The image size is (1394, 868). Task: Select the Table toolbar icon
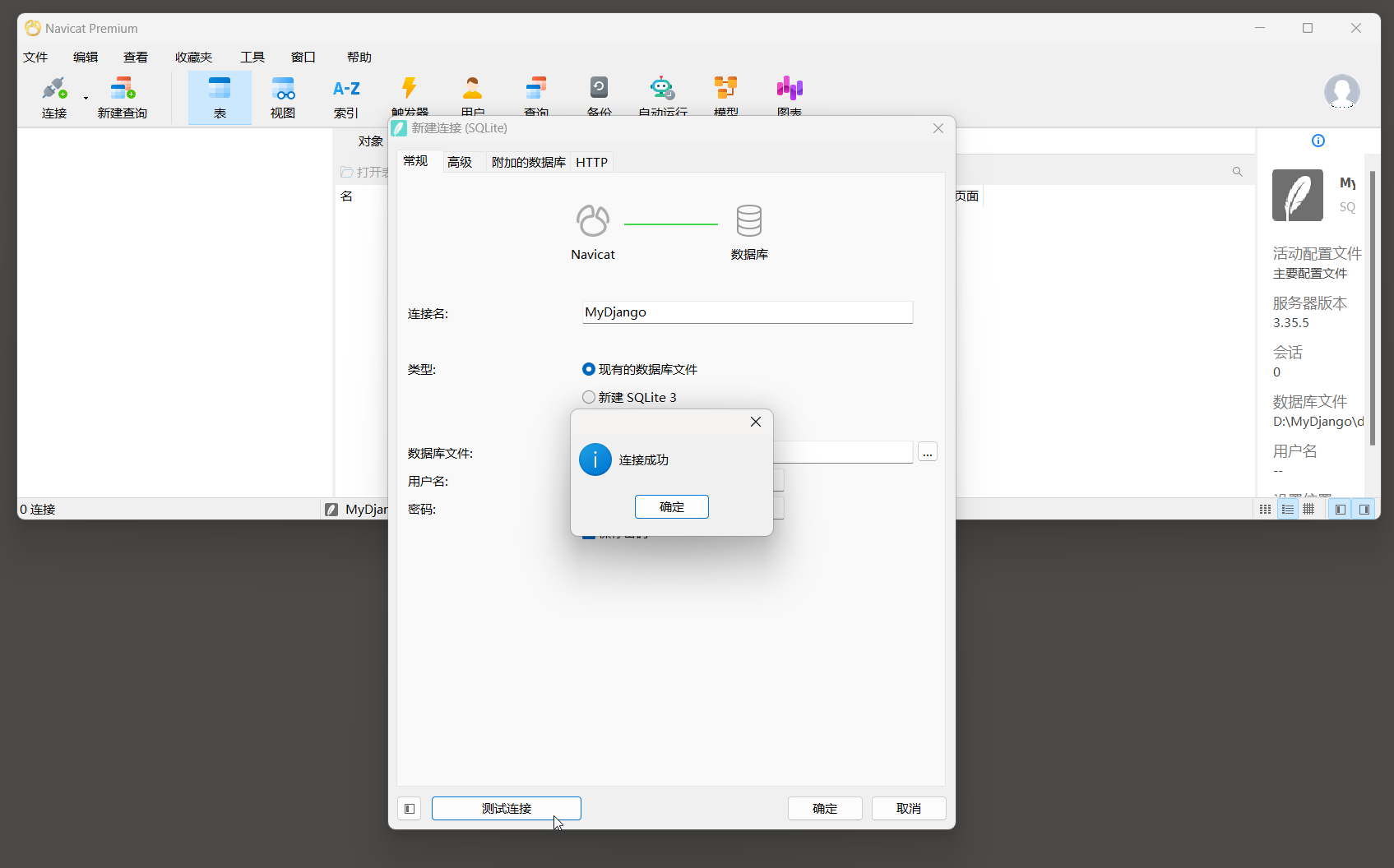(x=220, y=97)
